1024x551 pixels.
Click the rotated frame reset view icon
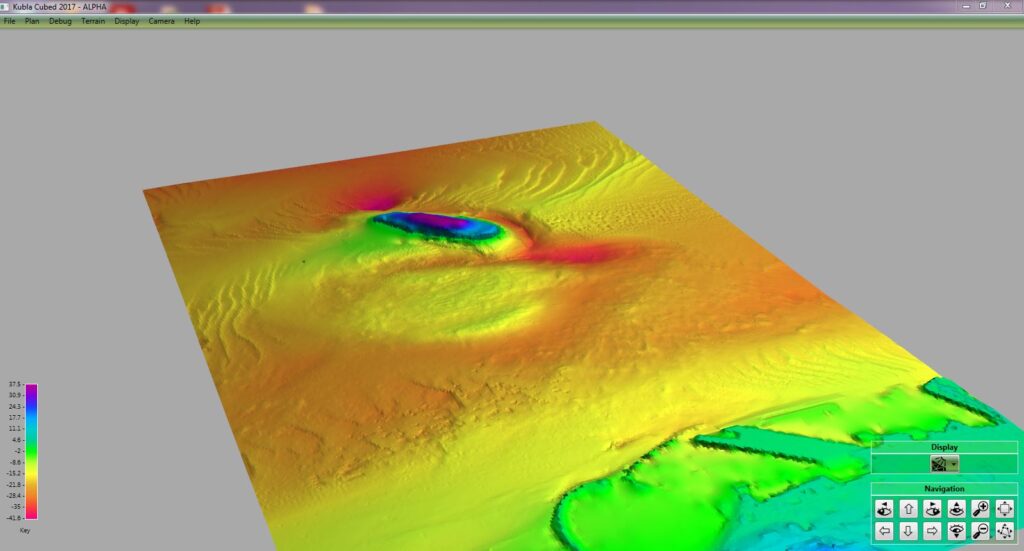1005,531
